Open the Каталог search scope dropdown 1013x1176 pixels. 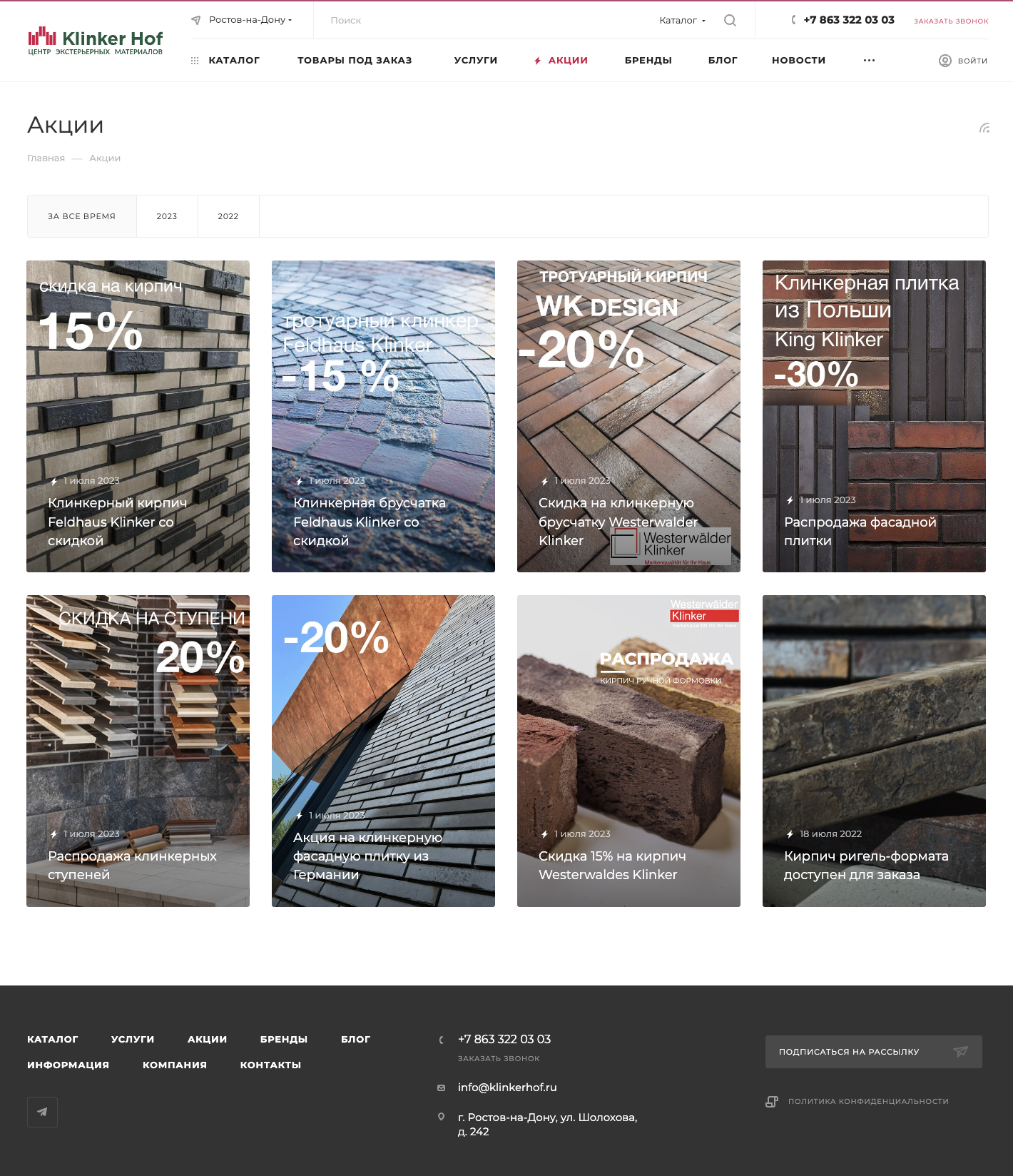click(x=683, y=20)
